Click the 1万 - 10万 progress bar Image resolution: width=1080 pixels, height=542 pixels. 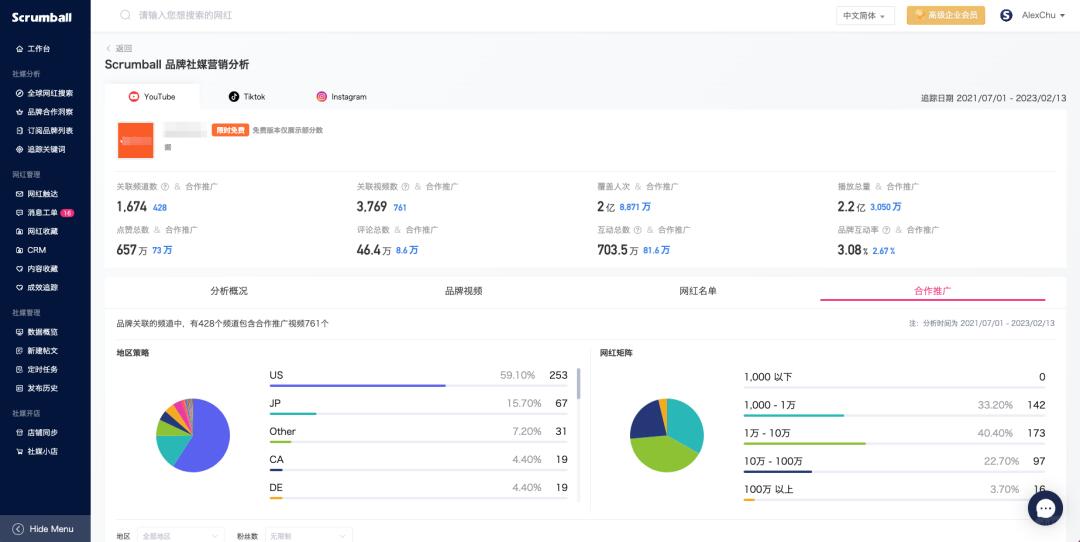click(x=895, y=444)
